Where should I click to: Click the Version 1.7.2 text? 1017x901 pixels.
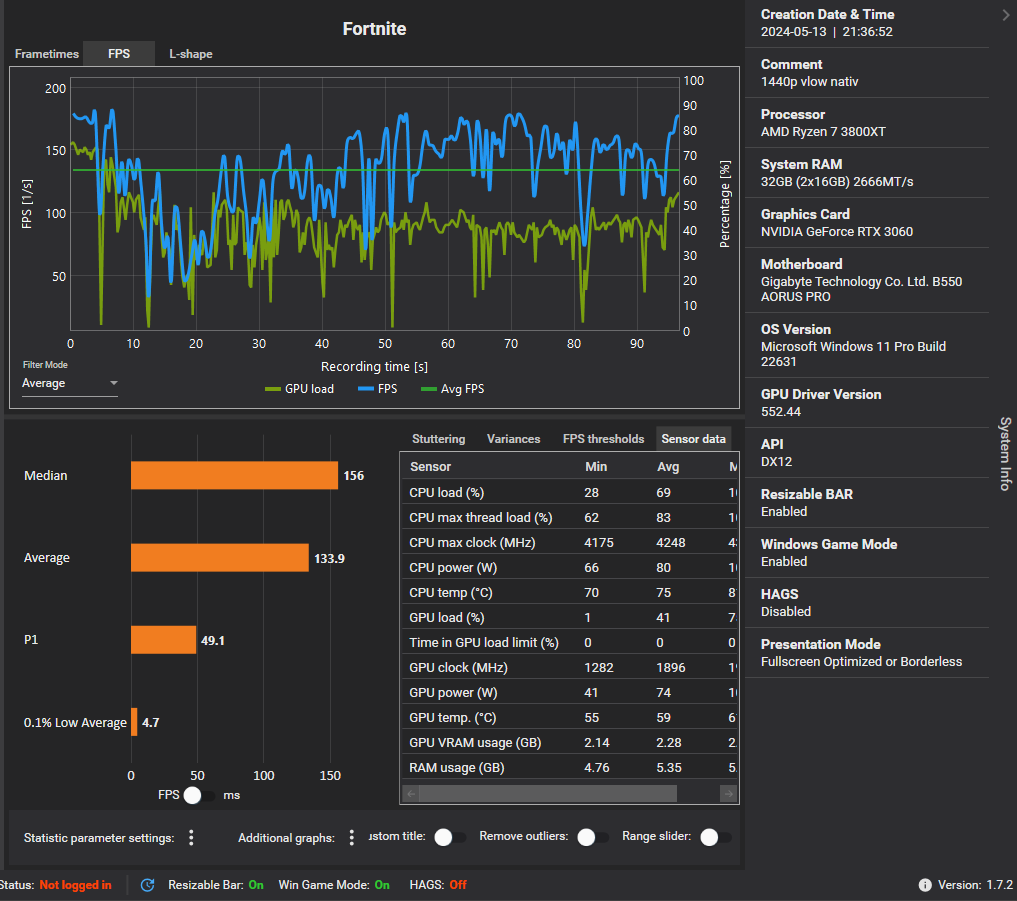975,885
